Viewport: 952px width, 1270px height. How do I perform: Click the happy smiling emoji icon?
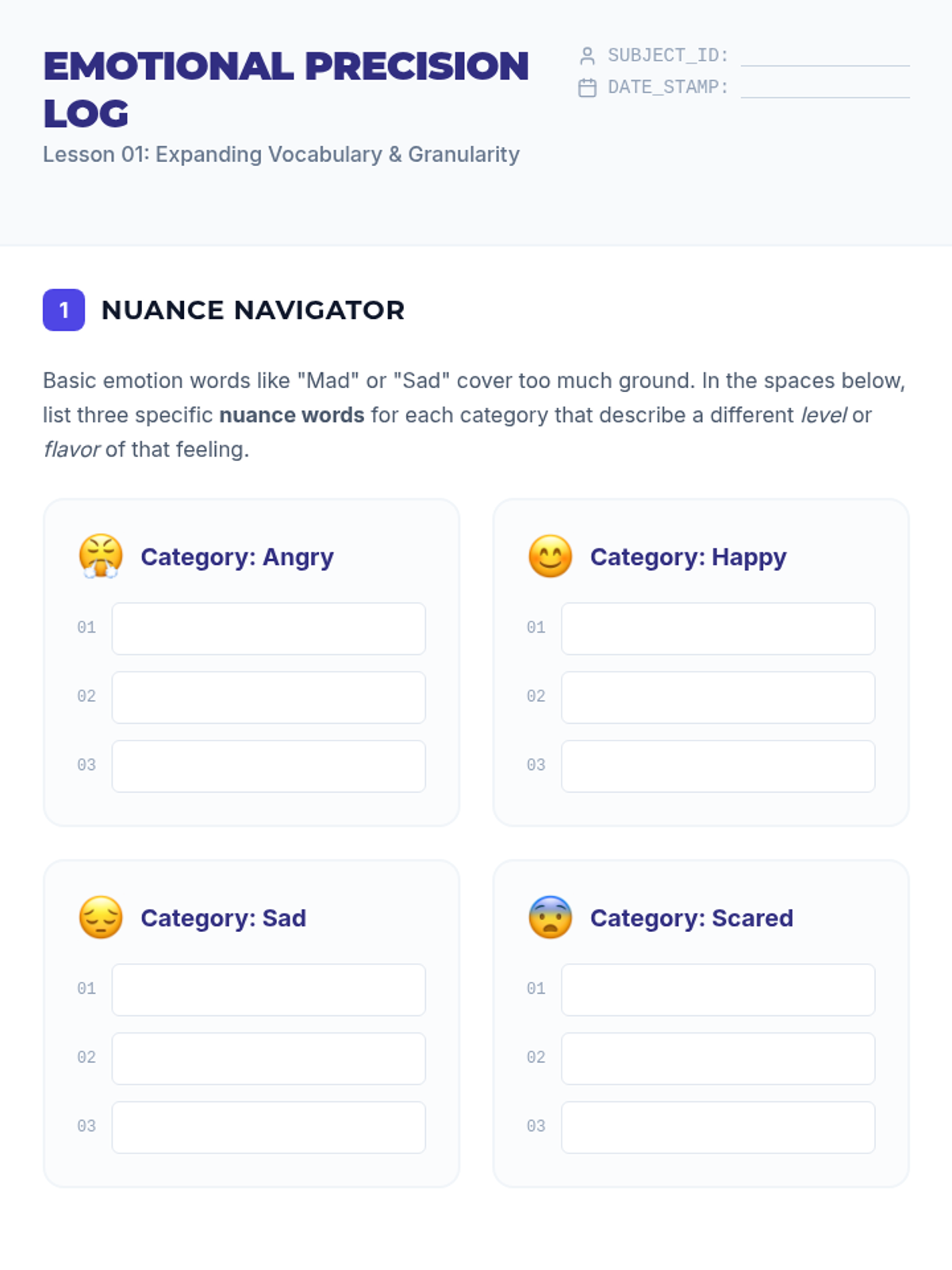[550, 556]
